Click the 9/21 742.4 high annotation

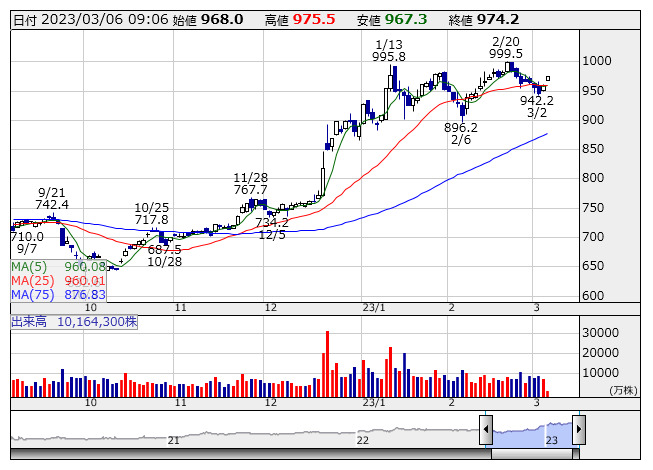coord(52,199)
